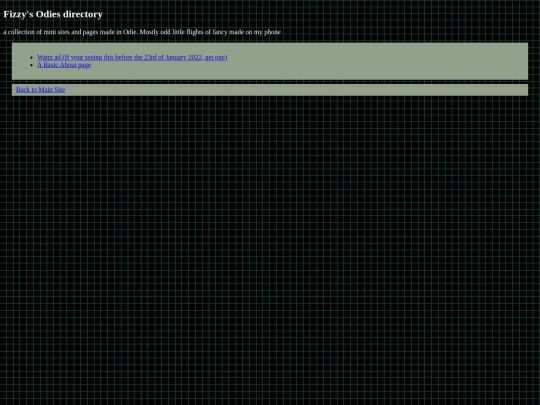540x405 pixels.
Task: Click the 'a collection of mini sites' description text
Action: (x=142, y=32)
